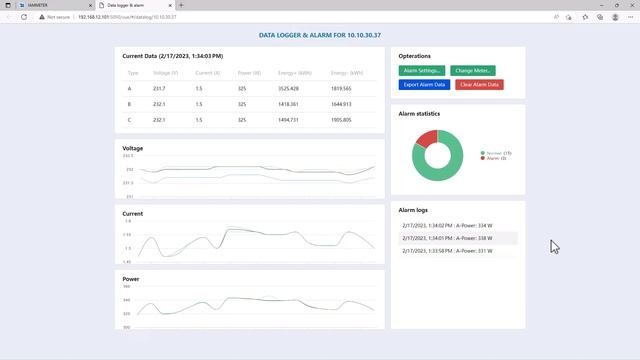Open the tab actions menu icon
The width and height of the screenshot is (640, 360).
point(8,5)
